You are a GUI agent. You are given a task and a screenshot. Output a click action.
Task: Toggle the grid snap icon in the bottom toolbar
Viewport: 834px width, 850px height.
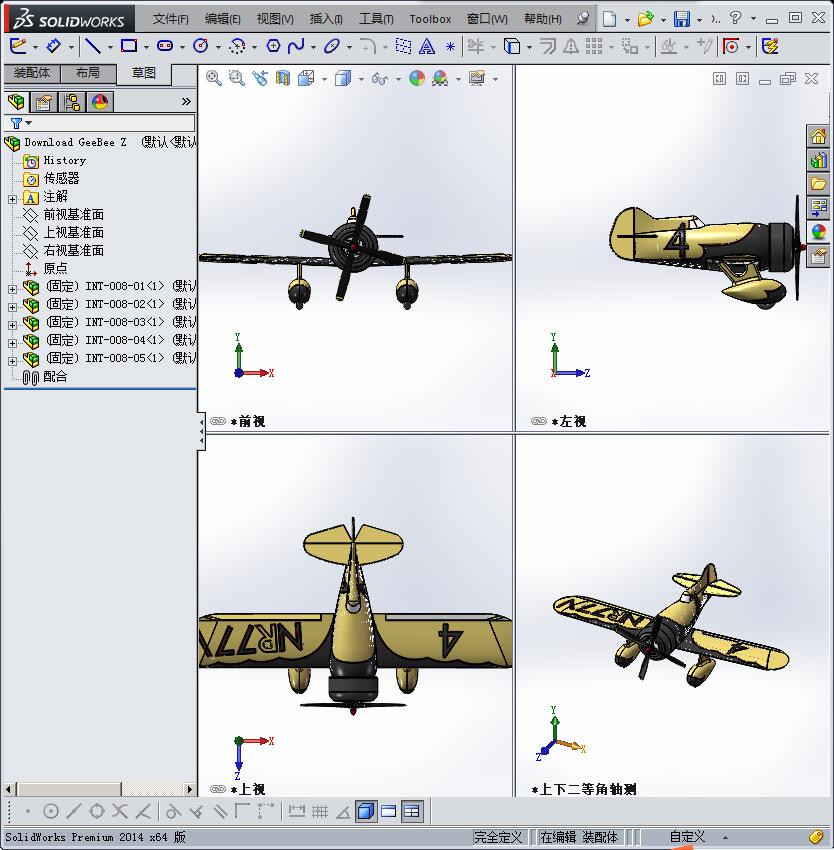(320, 812)
